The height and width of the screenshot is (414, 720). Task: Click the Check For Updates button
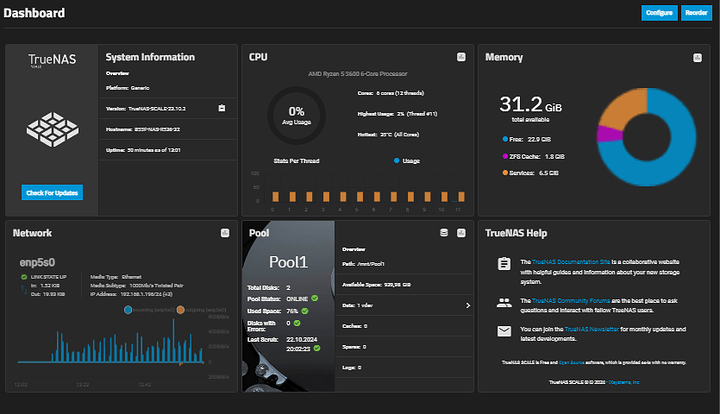click(51, 192)
